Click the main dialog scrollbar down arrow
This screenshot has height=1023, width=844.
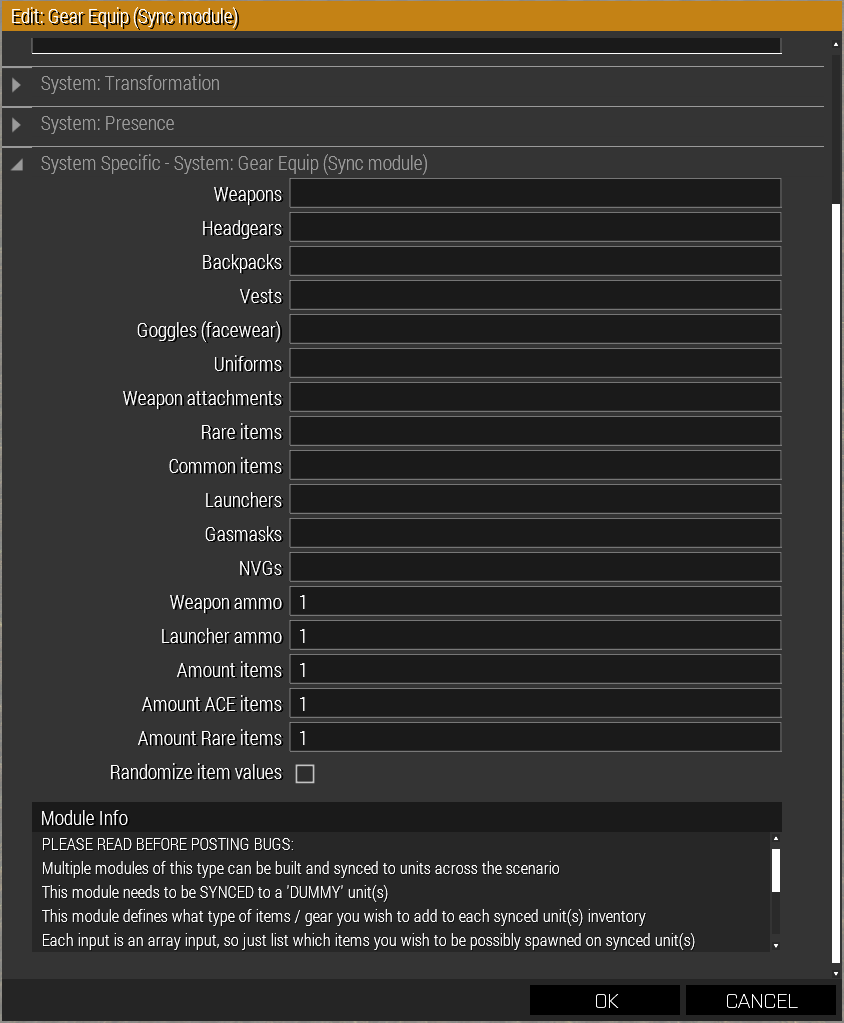click(836, 973)
